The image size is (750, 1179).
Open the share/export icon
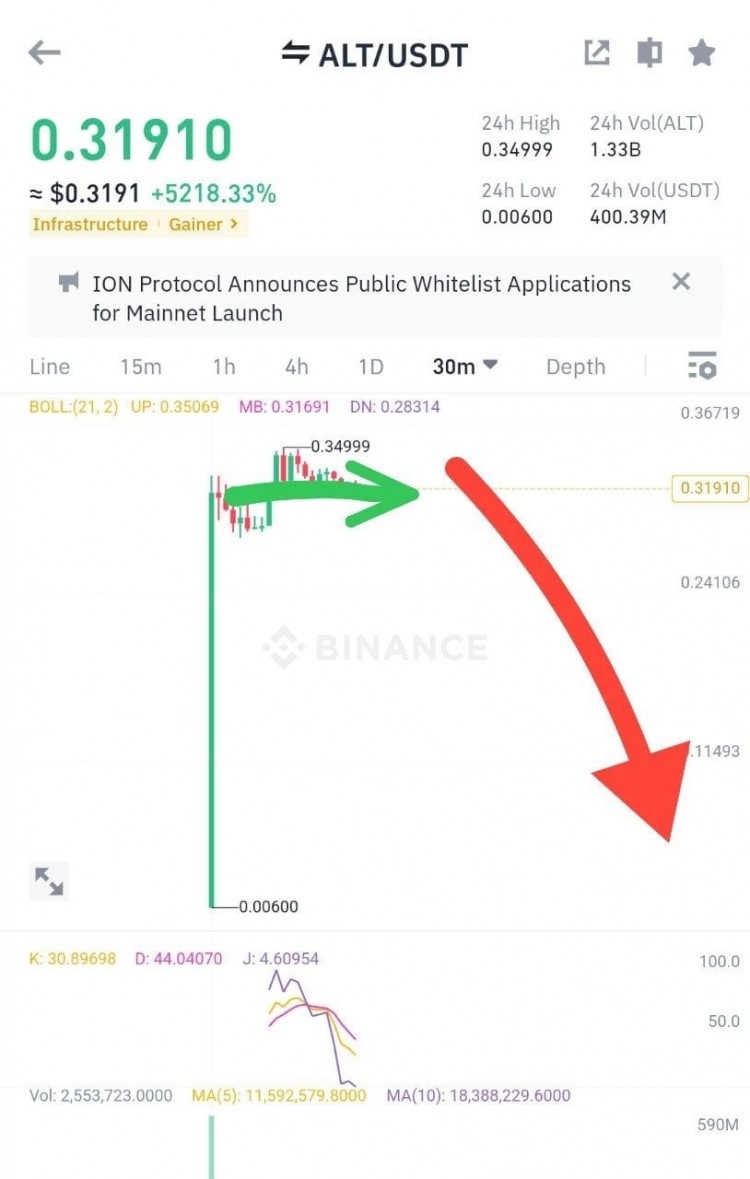(597, 53)
